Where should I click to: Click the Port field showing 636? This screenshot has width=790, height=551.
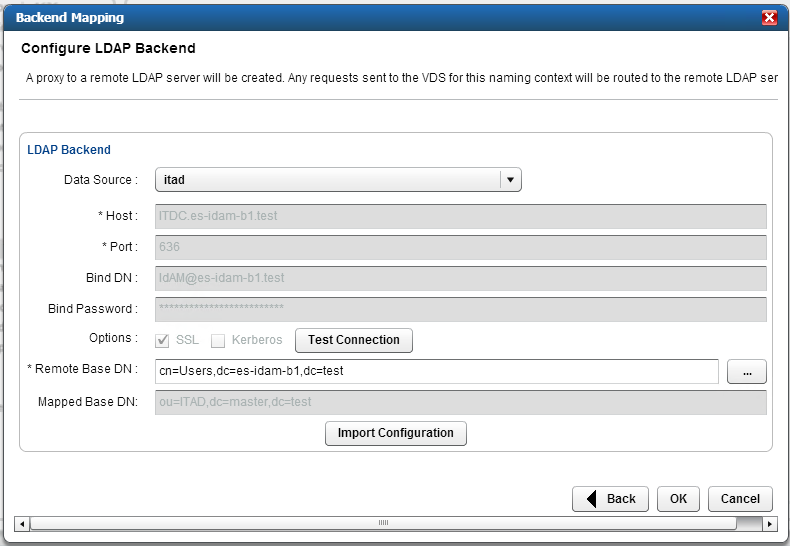tap(460, 247)
